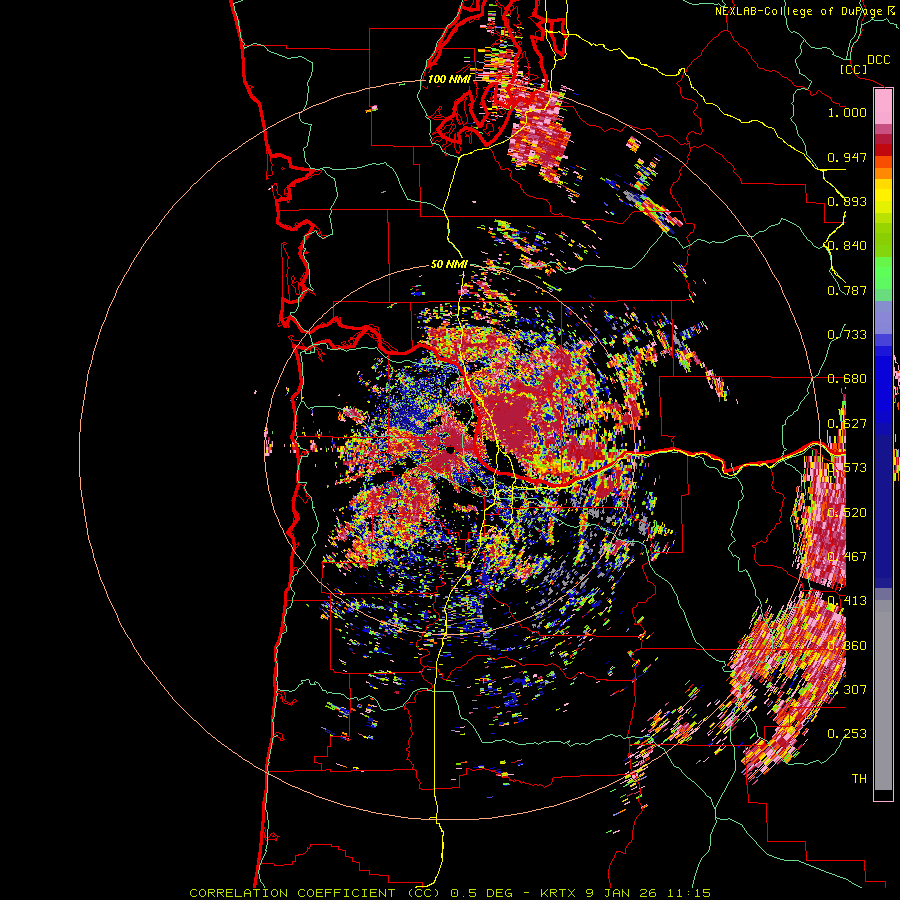Click the 0.787 scale value
The width and height of the screenshot is (900, 900).
[x=847, y=290]
